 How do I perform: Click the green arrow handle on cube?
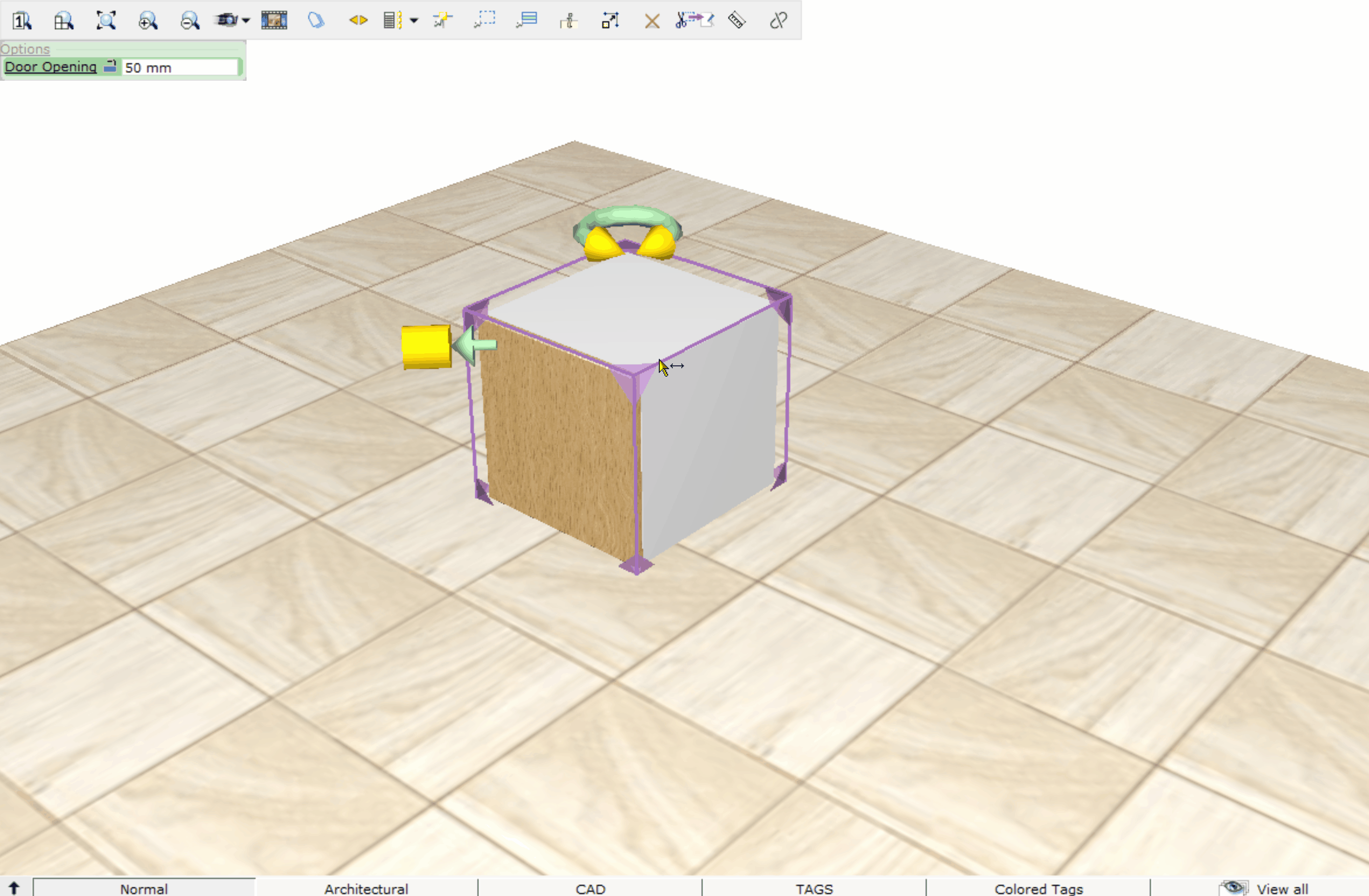(474, 345)
